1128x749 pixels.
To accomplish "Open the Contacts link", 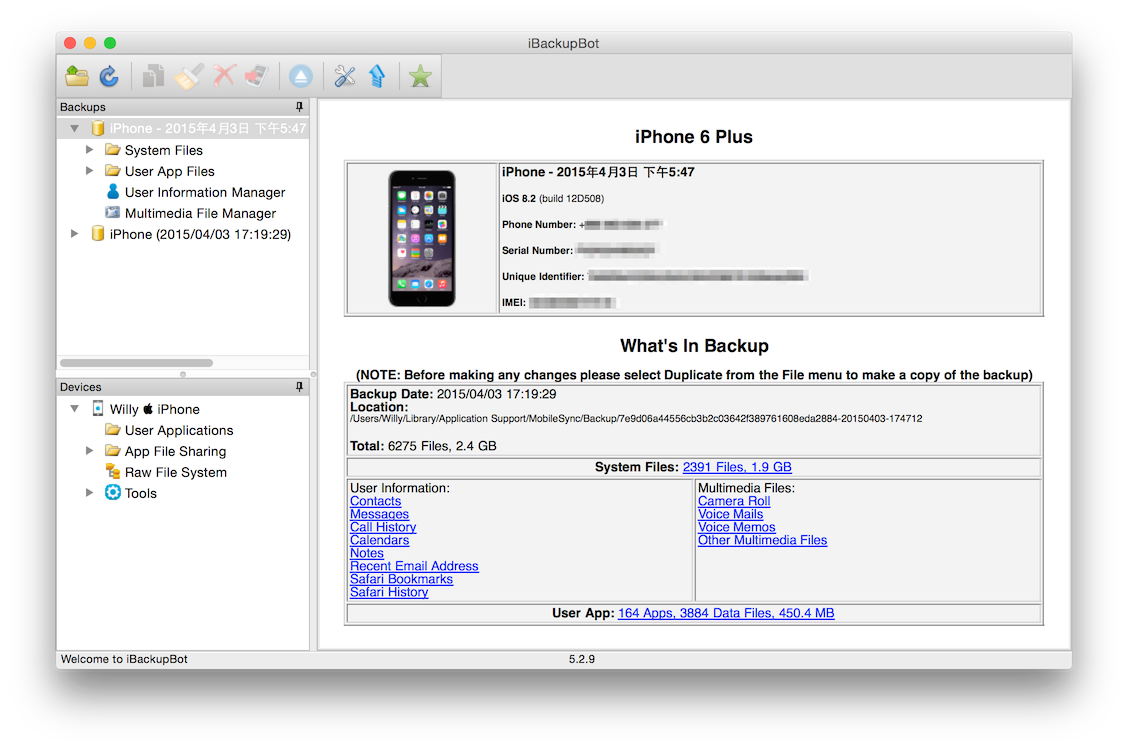I will tap(376, 501).
